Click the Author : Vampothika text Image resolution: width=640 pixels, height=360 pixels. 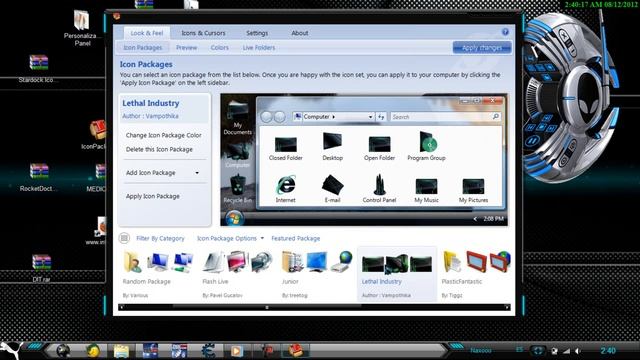coord(150,116)
